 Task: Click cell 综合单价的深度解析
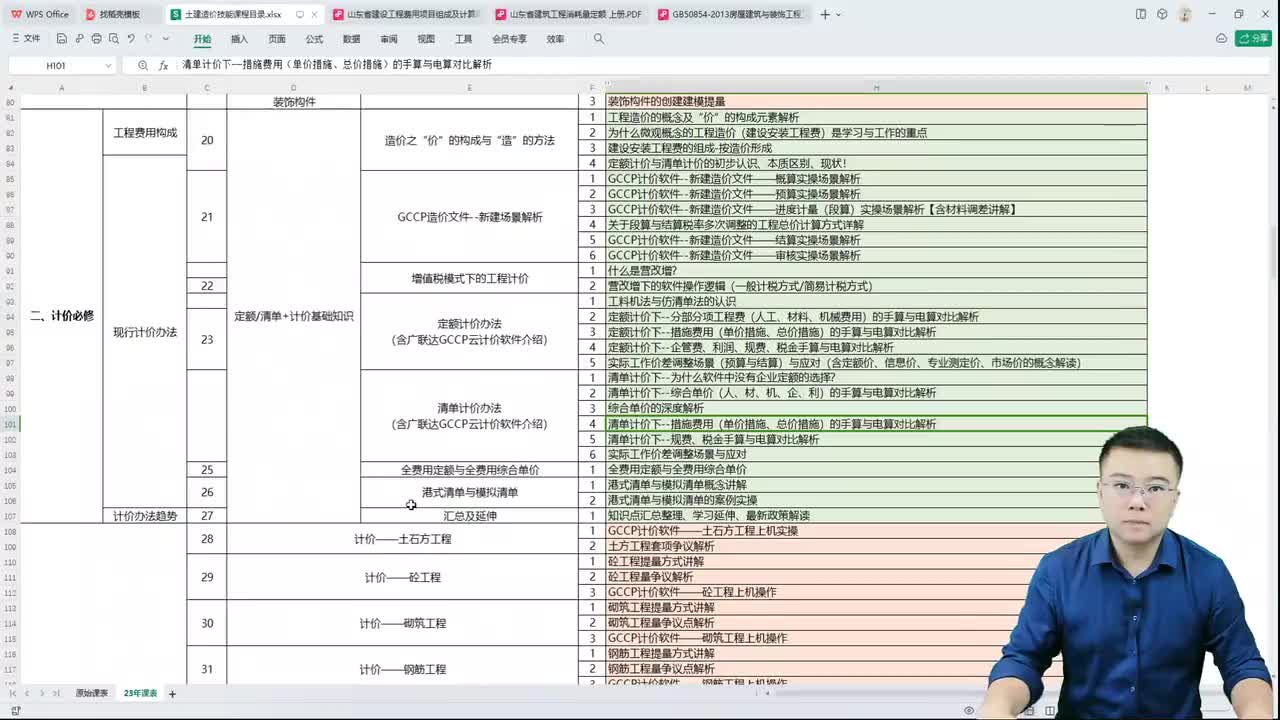(x=876, y=408)
